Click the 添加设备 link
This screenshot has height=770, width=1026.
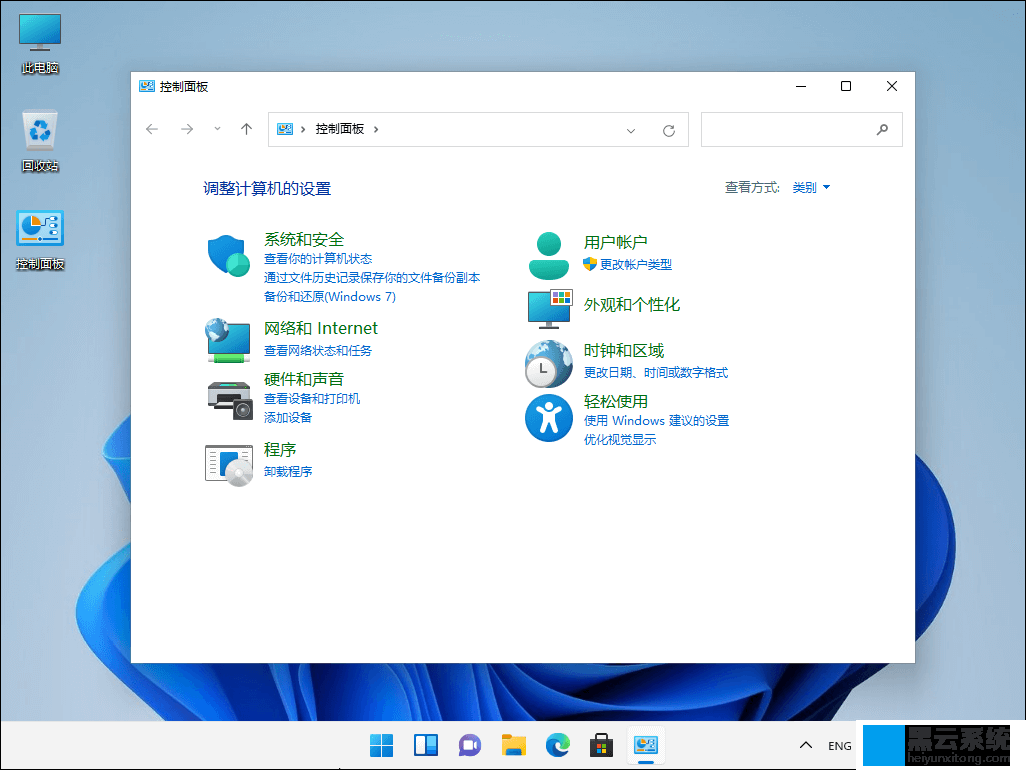(x=288, y=418)
